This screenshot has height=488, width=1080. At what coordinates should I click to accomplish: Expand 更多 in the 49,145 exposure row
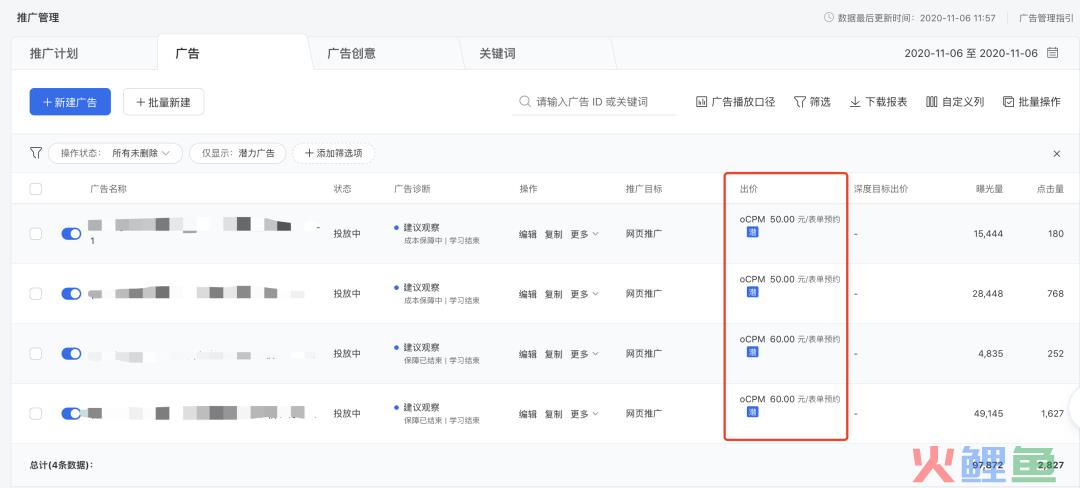pos(584,414)
